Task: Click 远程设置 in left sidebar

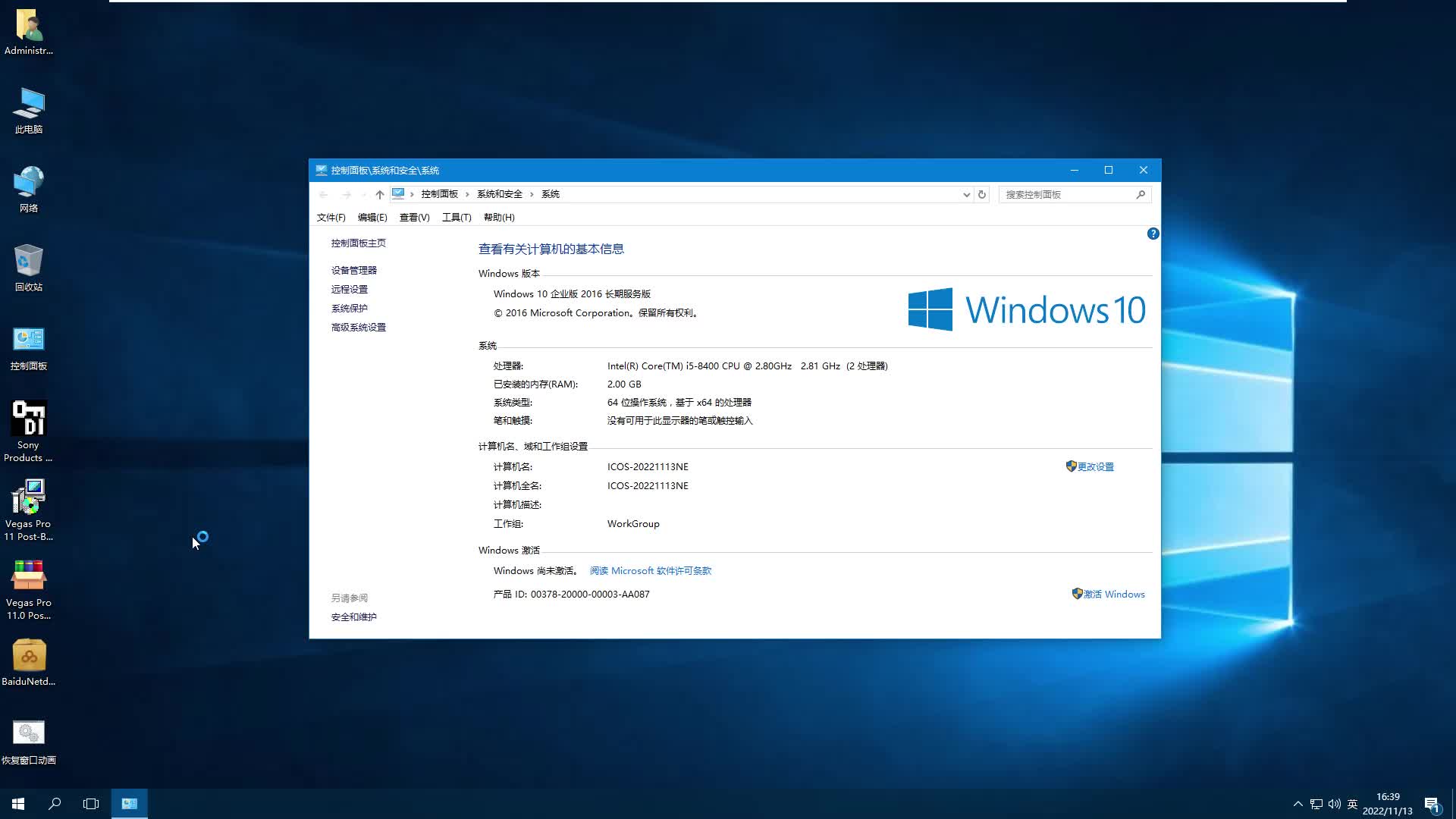Action: coord(349,289)
